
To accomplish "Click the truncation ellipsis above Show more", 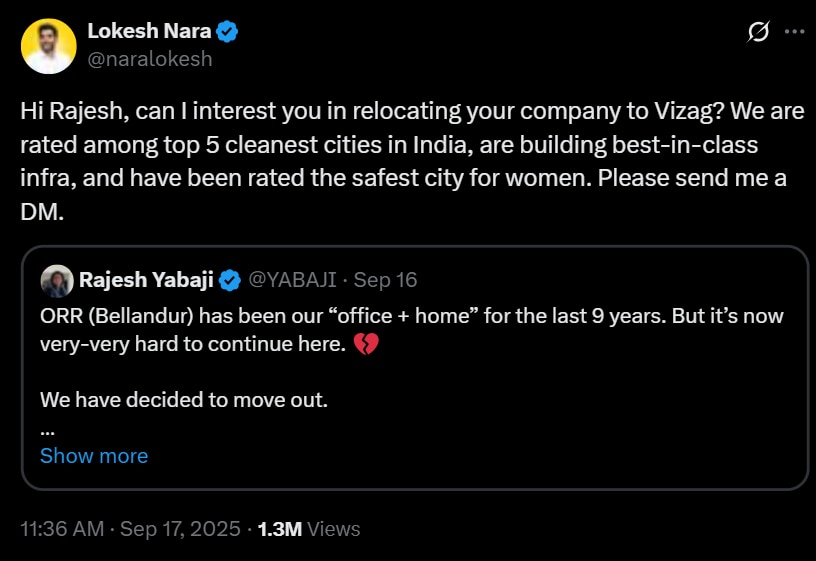I will (47, 429).
